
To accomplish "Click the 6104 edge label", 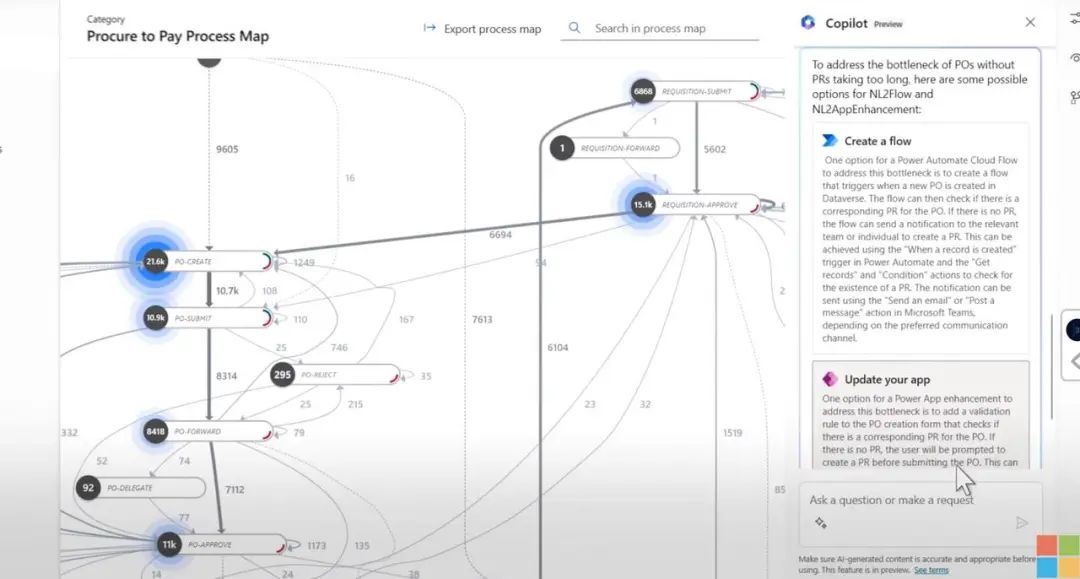I will [558, 348].
